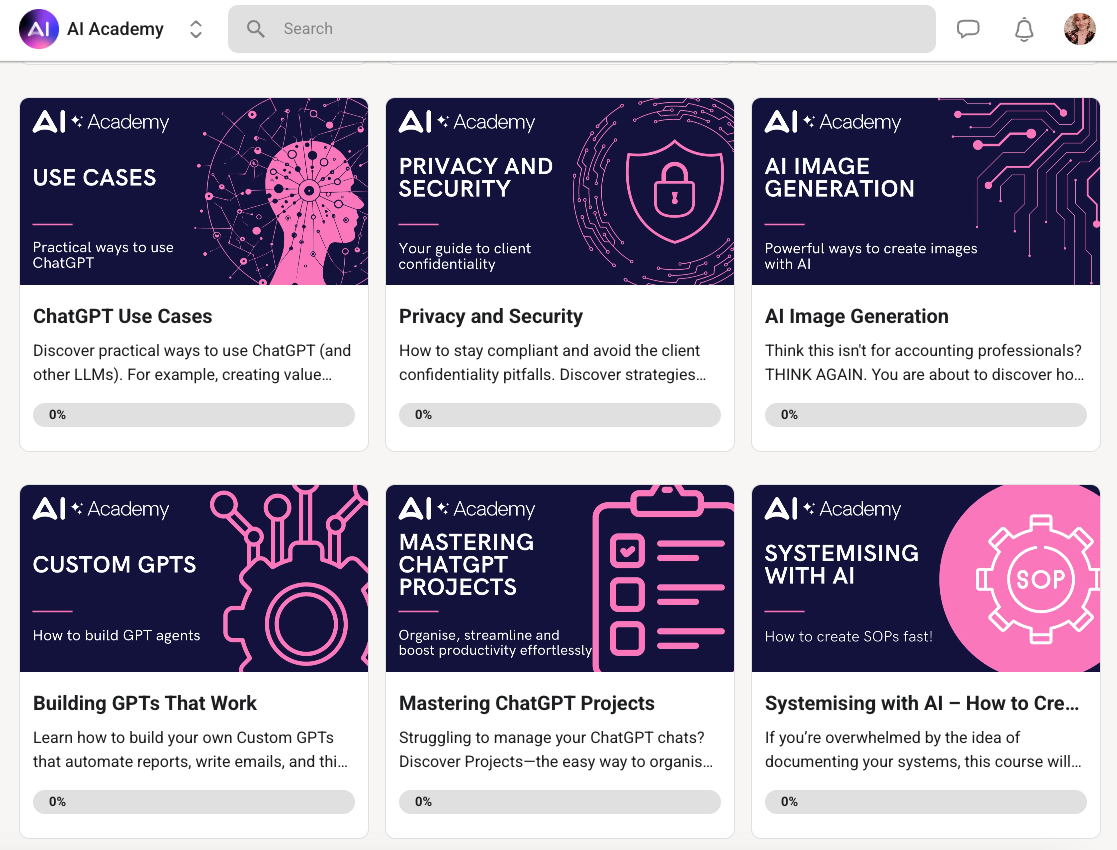This screenshot has height=850, width=1117.
Task: Click 'Think this isn't for accounting professionals?' text
Action: 925,363
